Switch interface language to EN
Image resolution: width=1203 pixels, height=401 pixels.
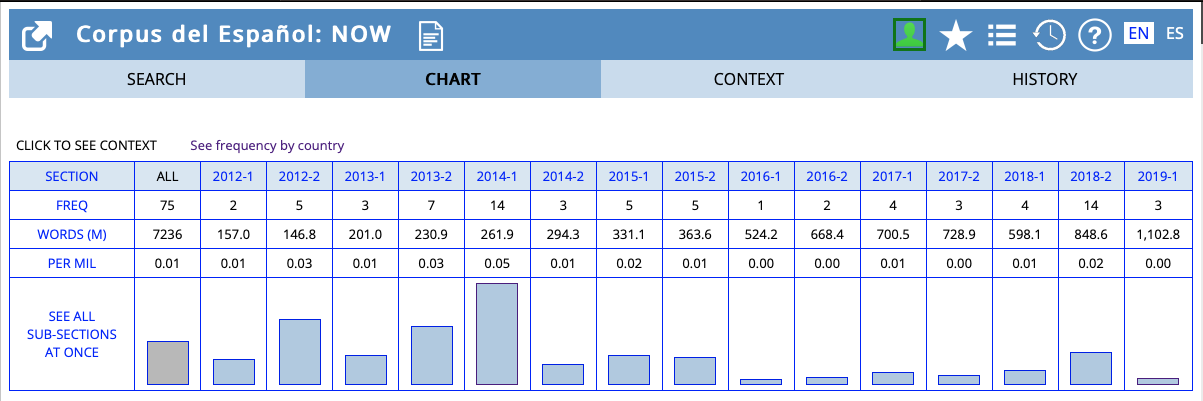coord(1138,34)
